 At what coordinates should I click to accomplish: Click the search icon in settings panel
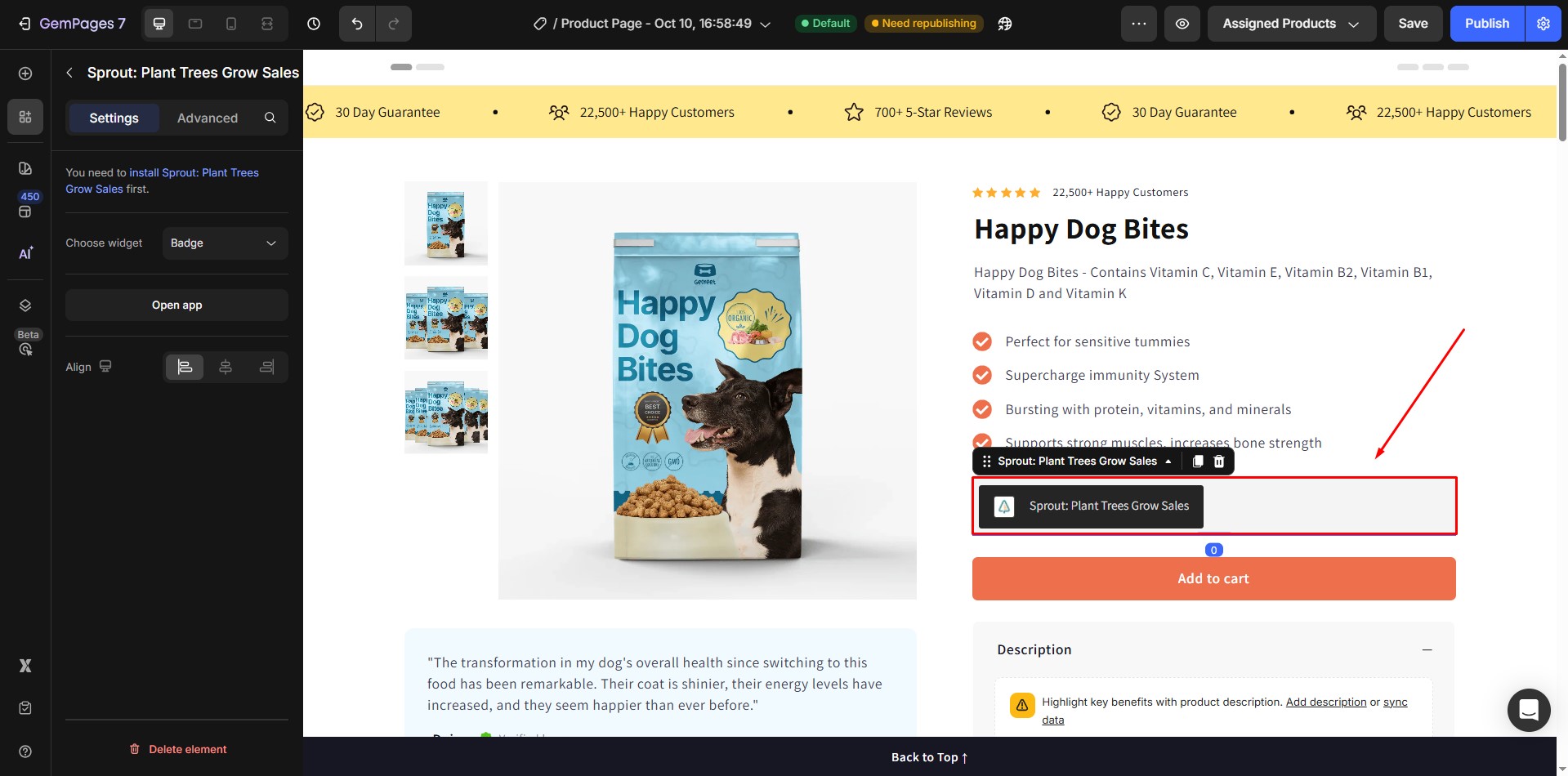tap(270, 118)
